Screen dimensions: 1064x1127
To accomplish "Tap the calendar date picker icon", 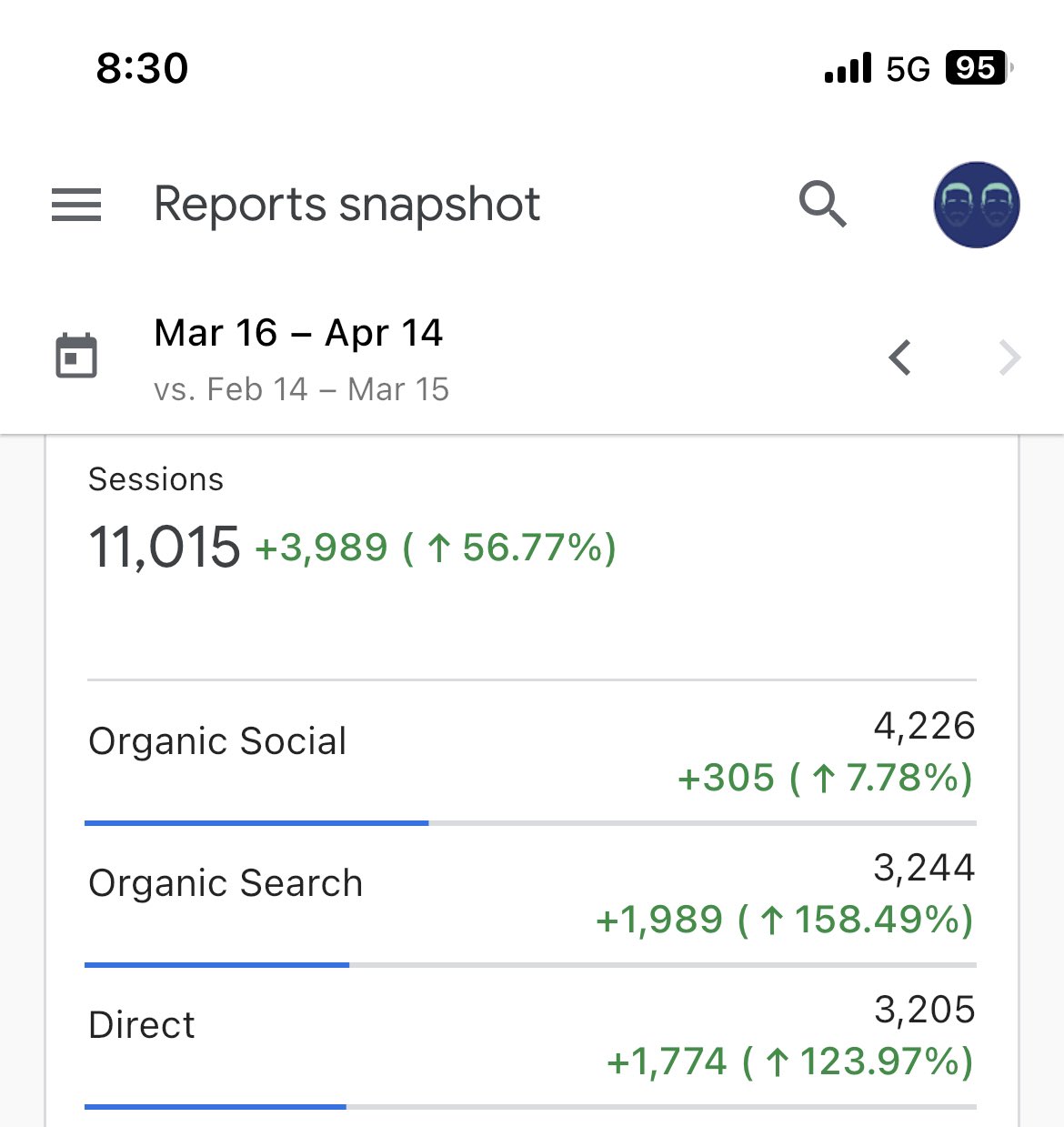I will coord(76,356).
